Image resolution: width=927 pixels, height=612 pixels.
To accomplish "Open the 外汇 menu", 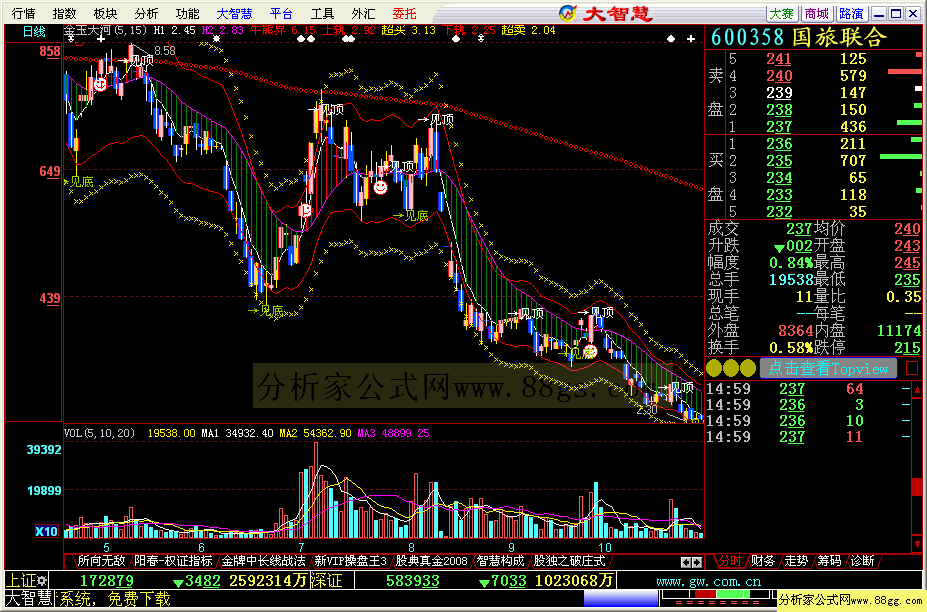I will pyautogui.click(x=363, y=13).
